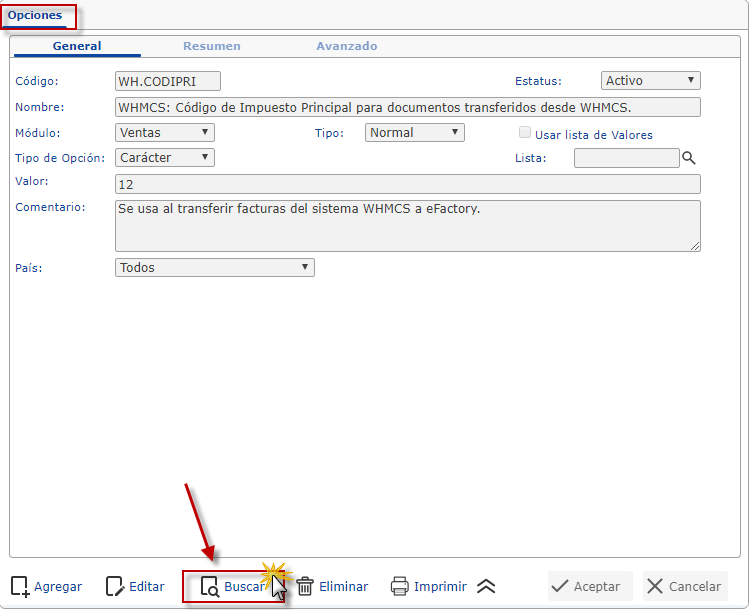Click the Editar button label

pos(147,587)
